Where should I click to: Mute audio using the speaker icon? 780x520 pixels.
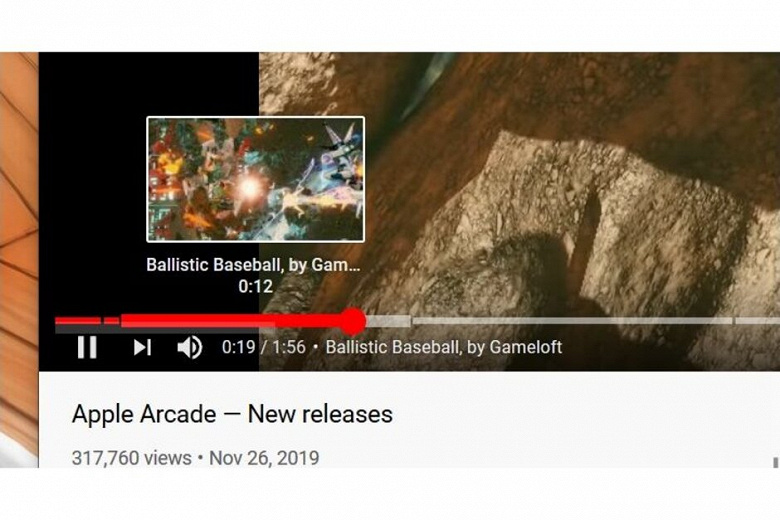tap(190, 347)
